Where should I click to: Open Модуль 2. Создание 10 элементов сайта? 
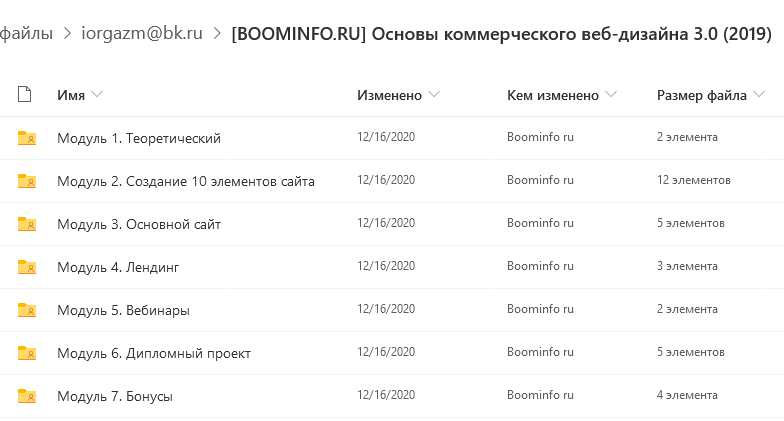(186, 181)
